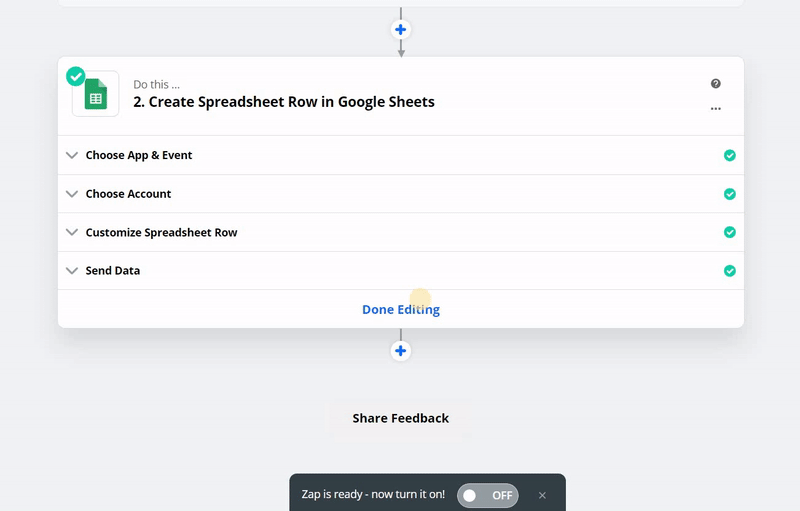Image resolution: width=800 pixels, height=511 pixels.
Task: Open the help question mark icon
Action: (716, 84)
